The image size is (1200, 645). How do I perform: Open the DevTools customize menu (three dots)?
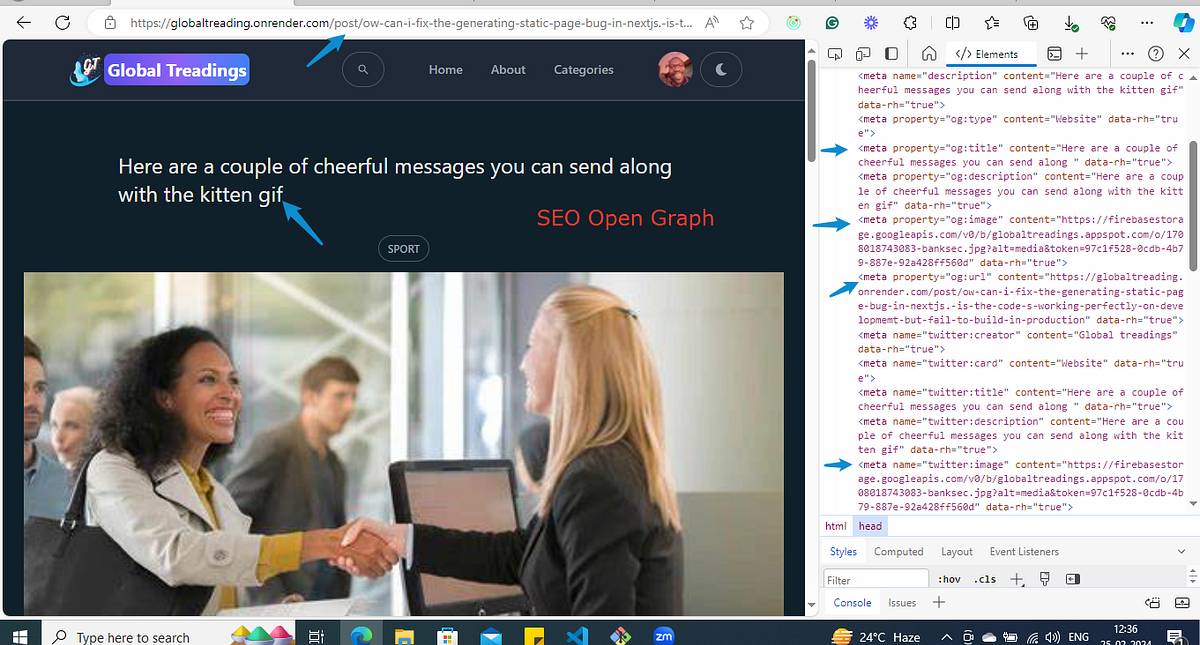tap(1128, 54)
